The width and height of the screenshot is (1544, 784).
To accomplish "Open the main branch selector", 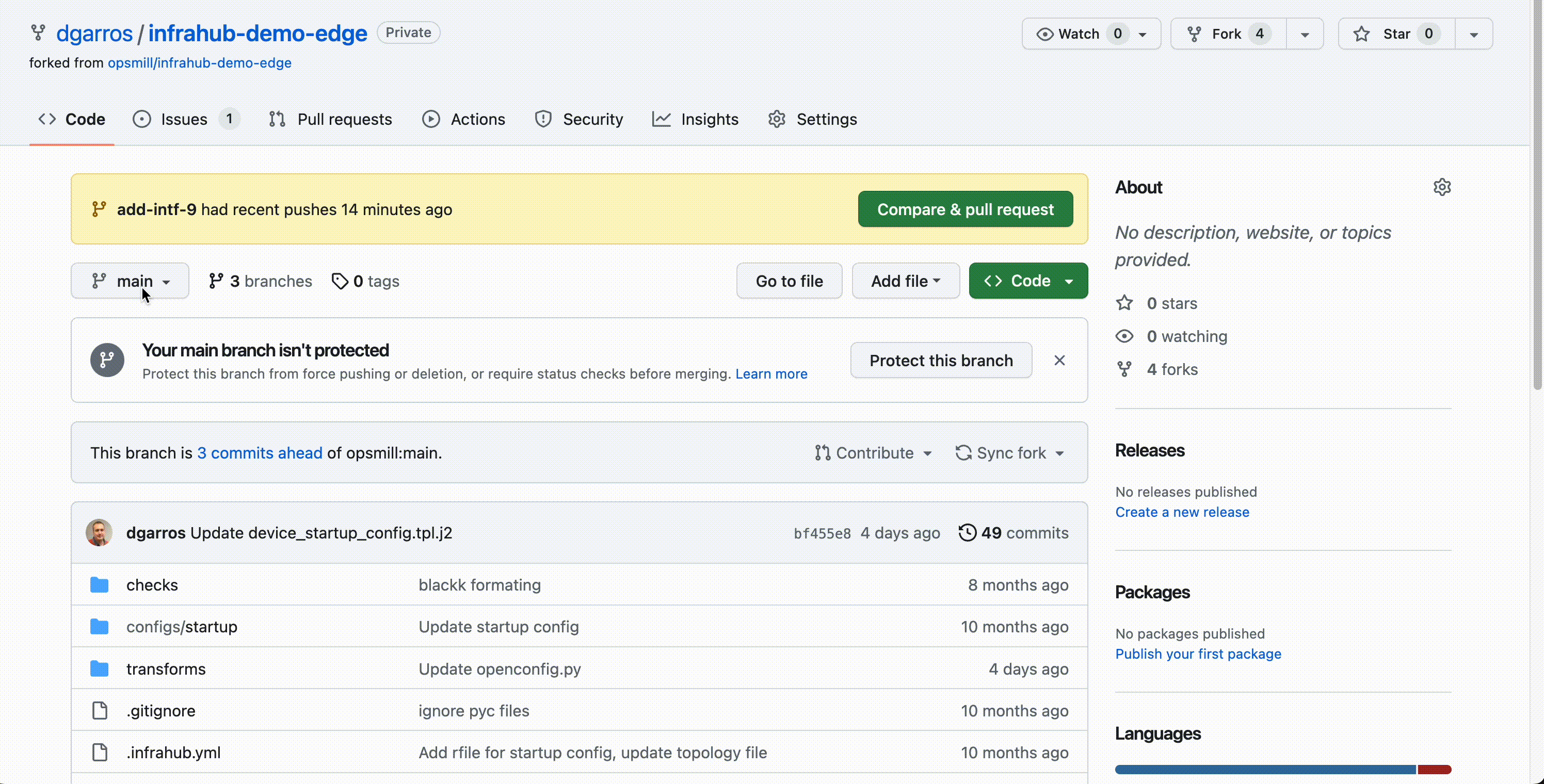I will (x=130, y=280).
